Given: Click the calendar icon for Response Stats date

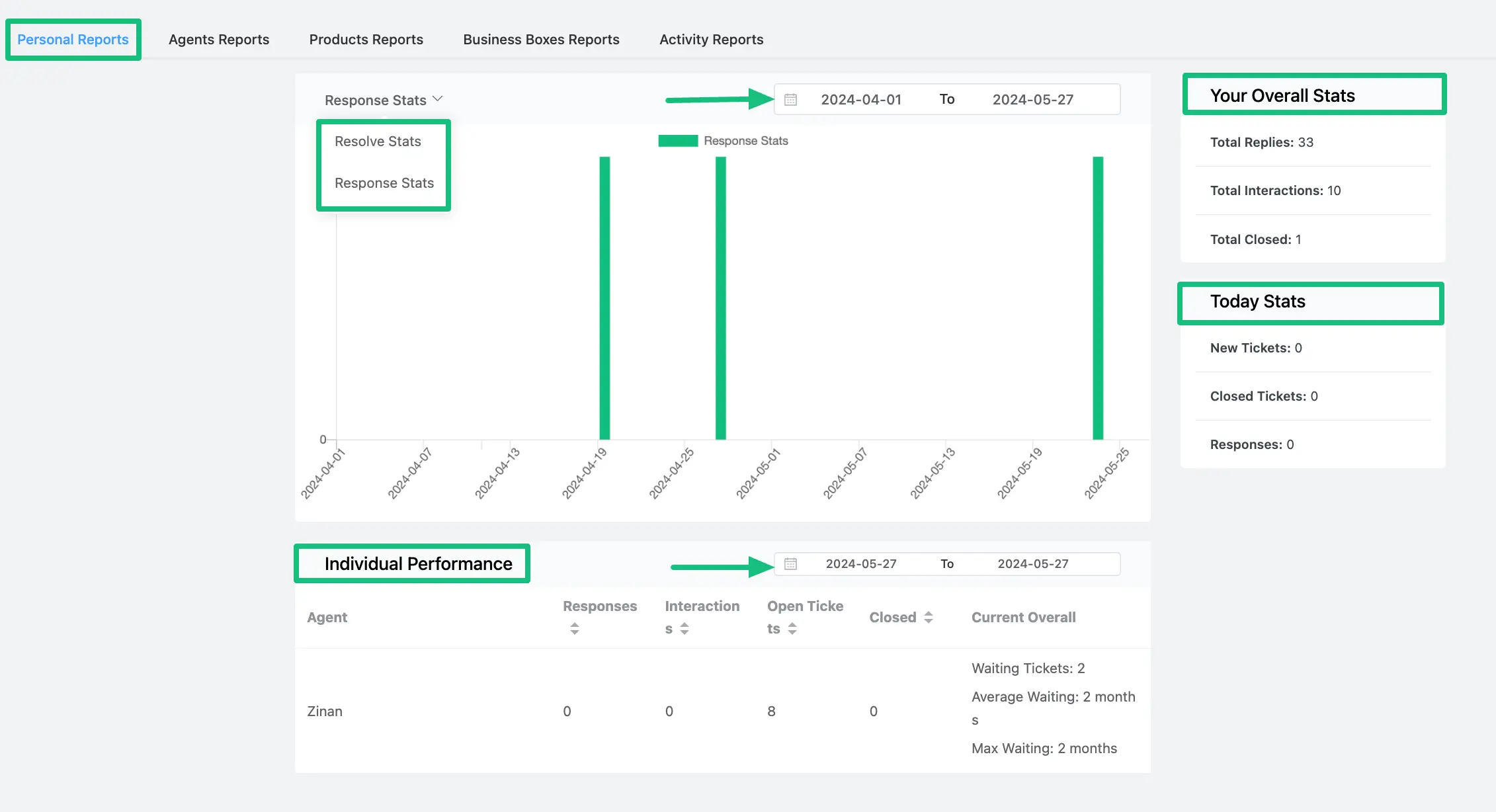Looking at the screenshot, I should coord(790,99).
